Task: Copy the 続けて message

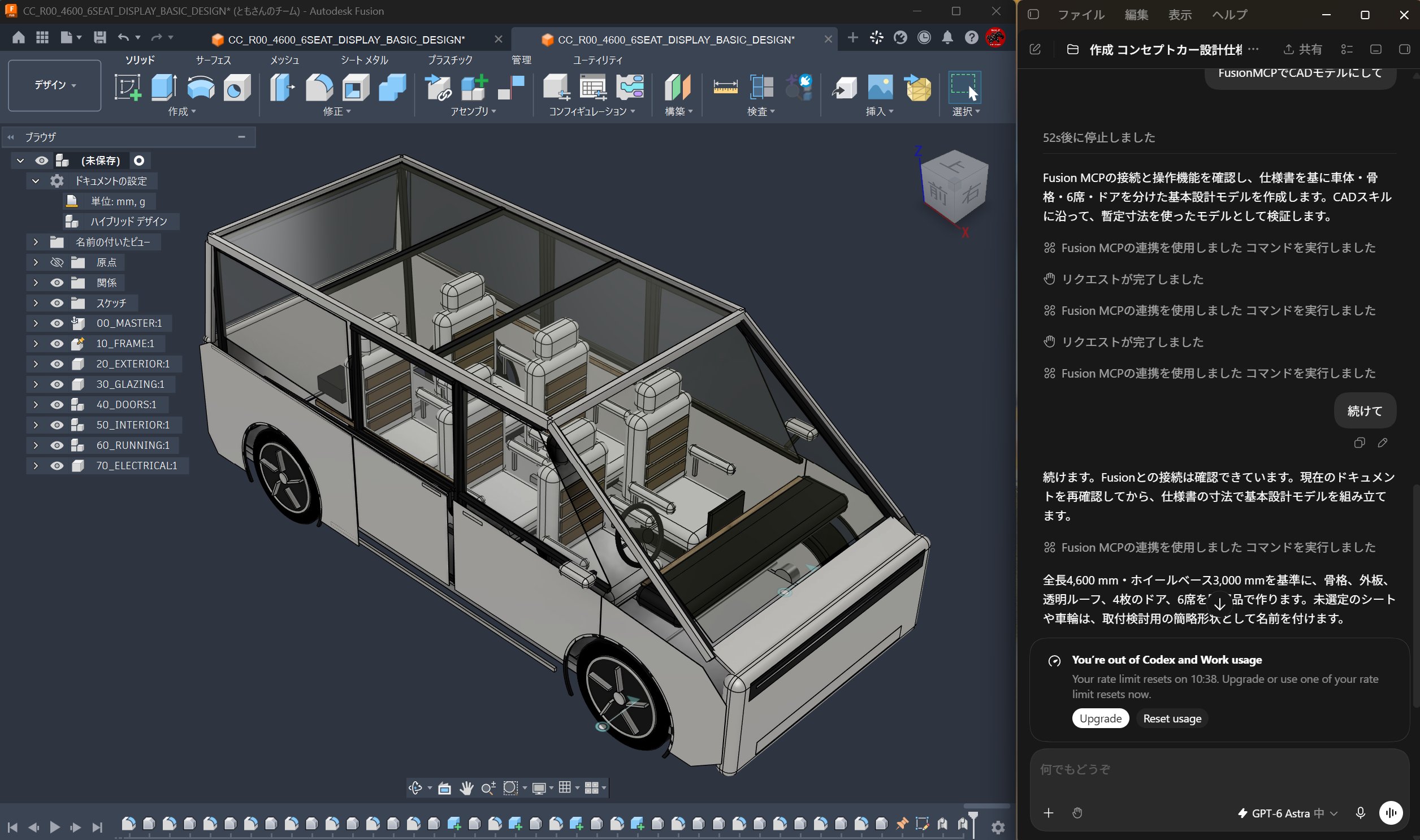Action: click(1359, 443)
